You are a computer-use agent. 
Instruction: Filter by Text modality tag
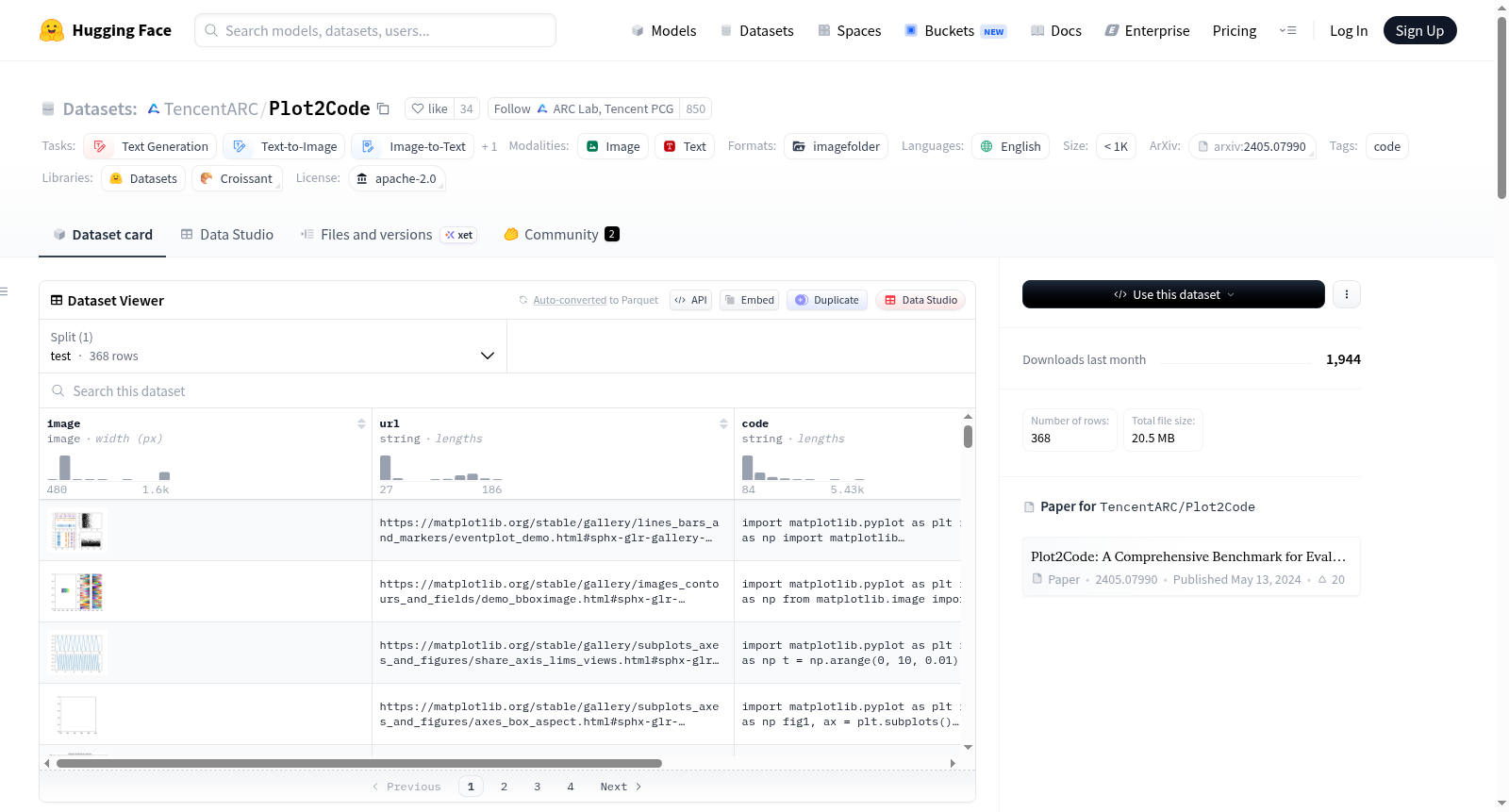[685, 146]
